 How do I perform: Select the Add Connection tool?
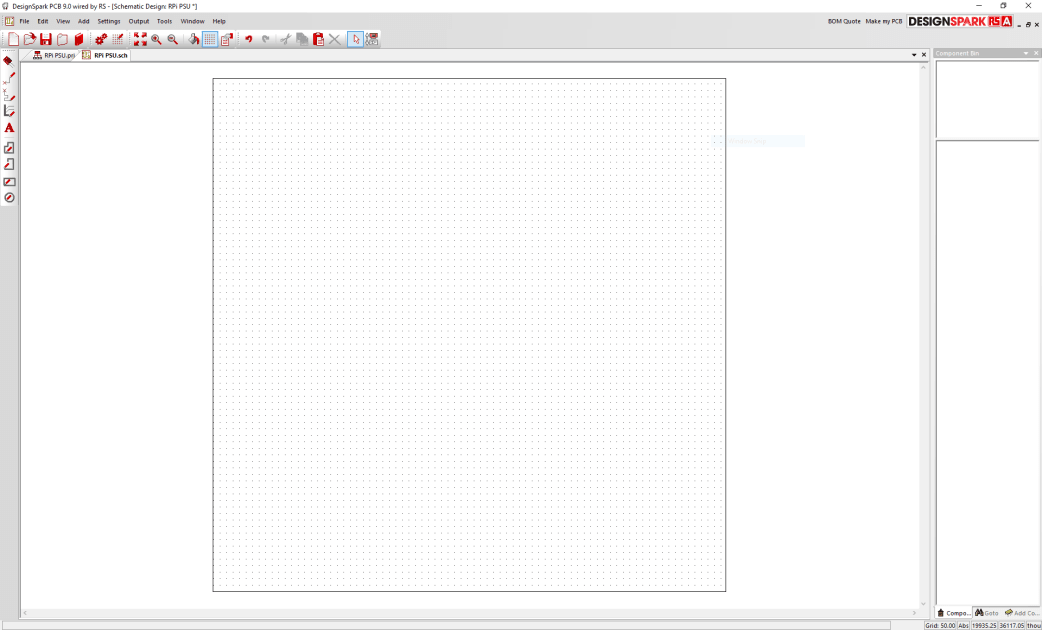point(9,78)
